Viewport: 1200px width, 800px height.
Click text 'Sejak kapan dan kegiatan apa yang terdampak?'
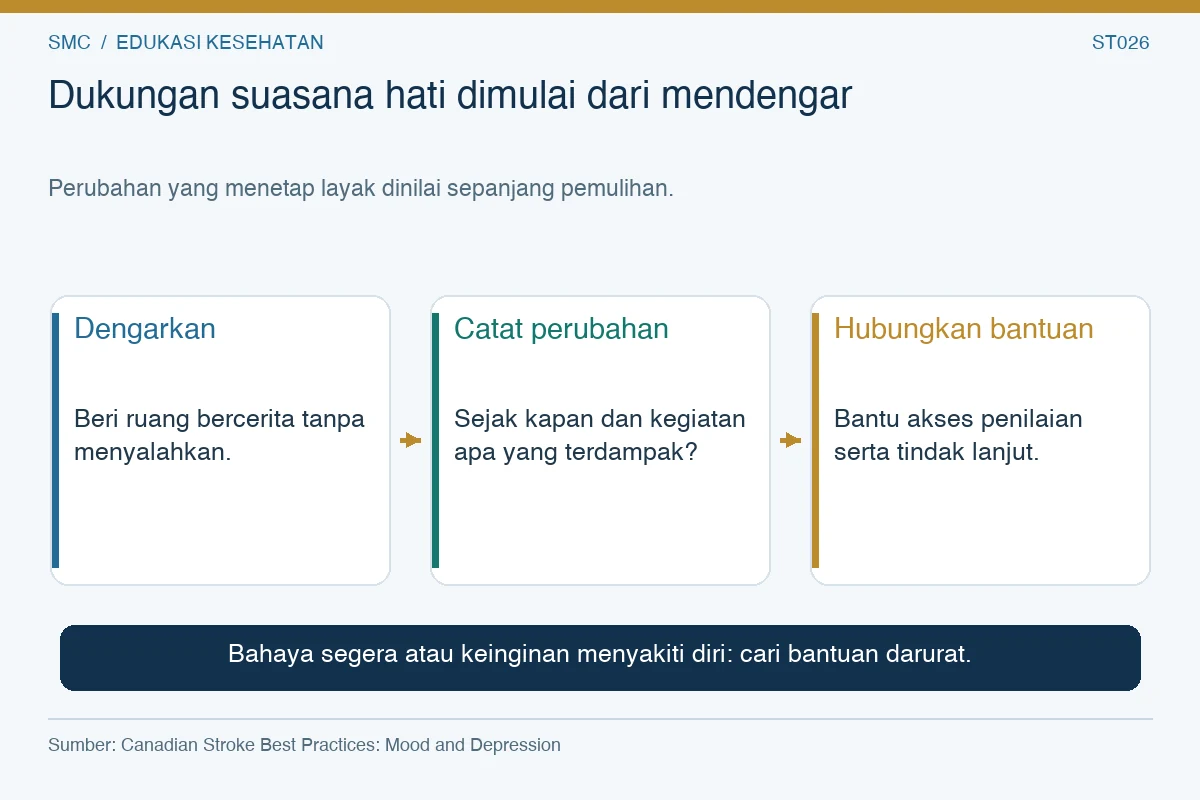pos(600,435)
